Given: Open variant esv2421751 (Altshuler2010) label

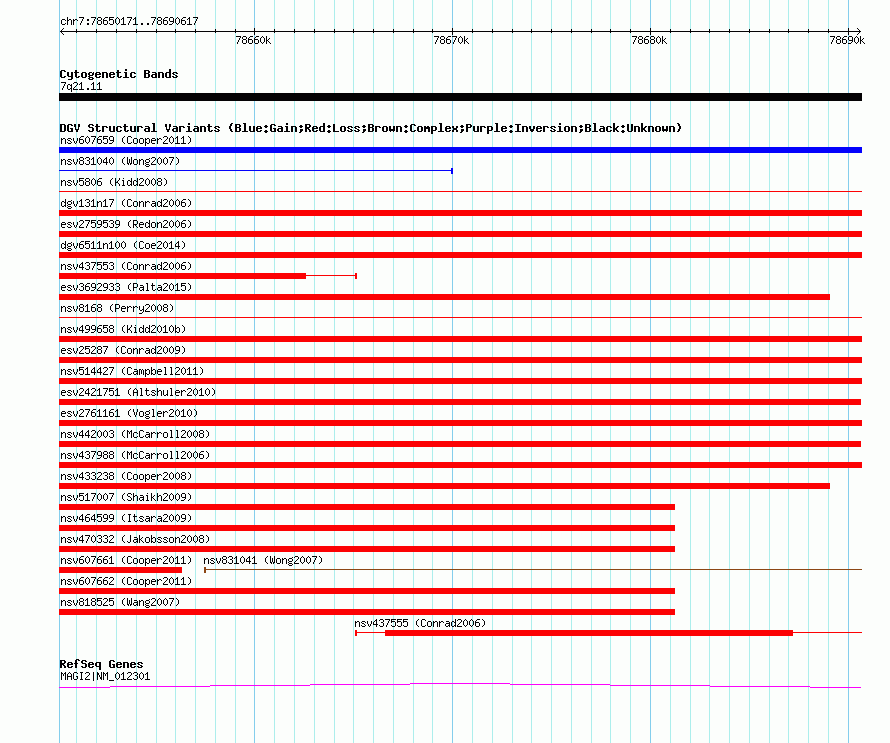Looking at the screenshot, I should pos(138,392).
